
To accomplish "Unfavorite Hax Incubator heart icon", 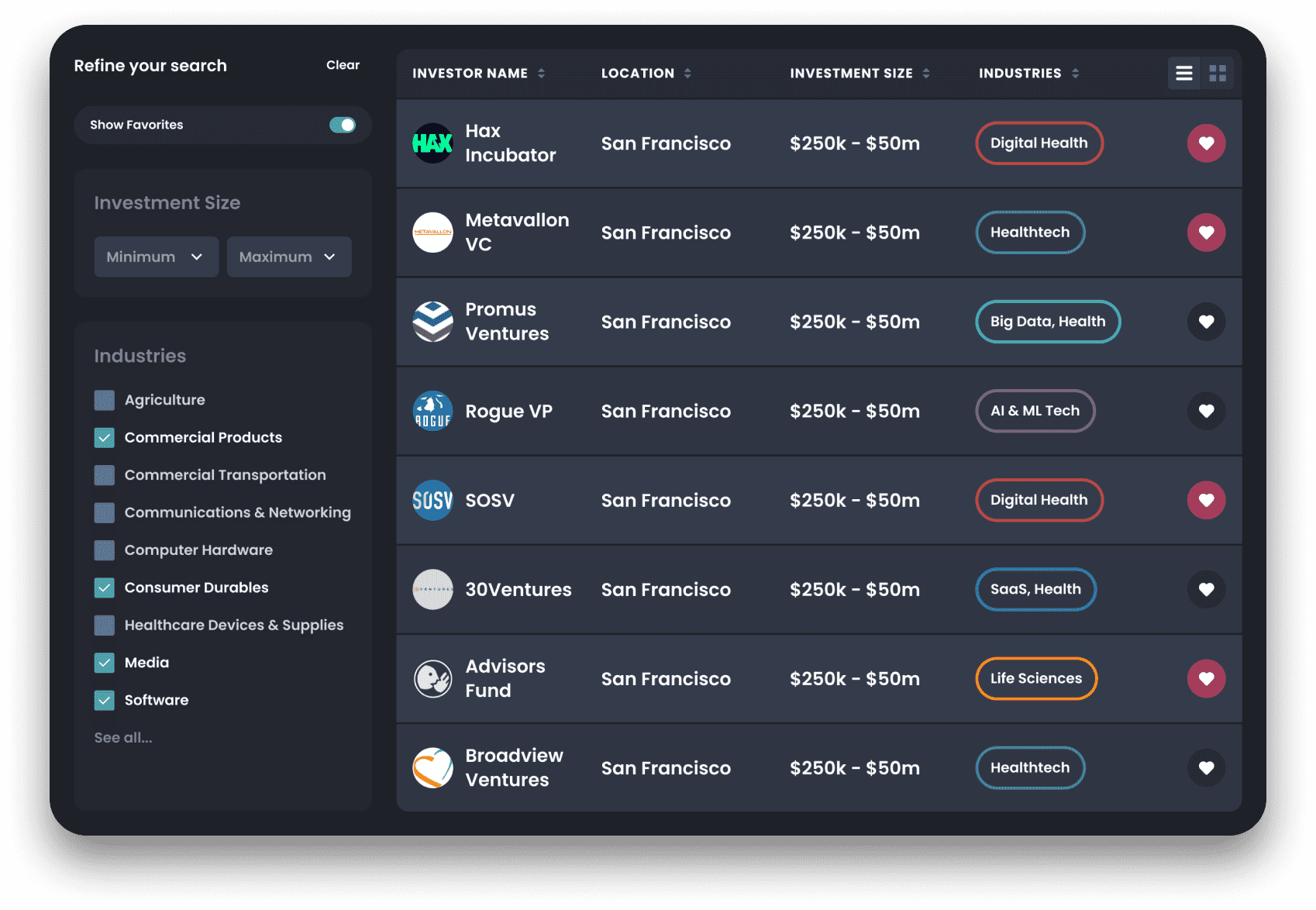I will 1206,143.
